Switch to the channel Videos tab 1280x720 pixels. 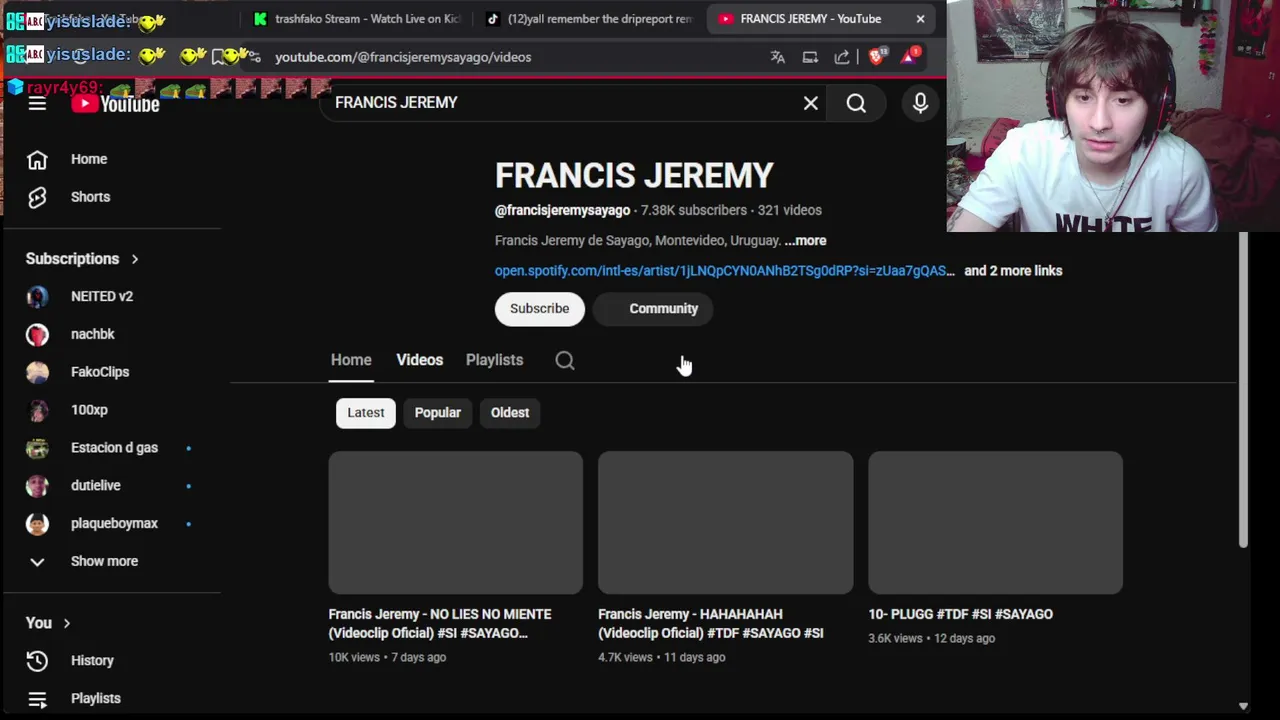click(x=419, y=360)
